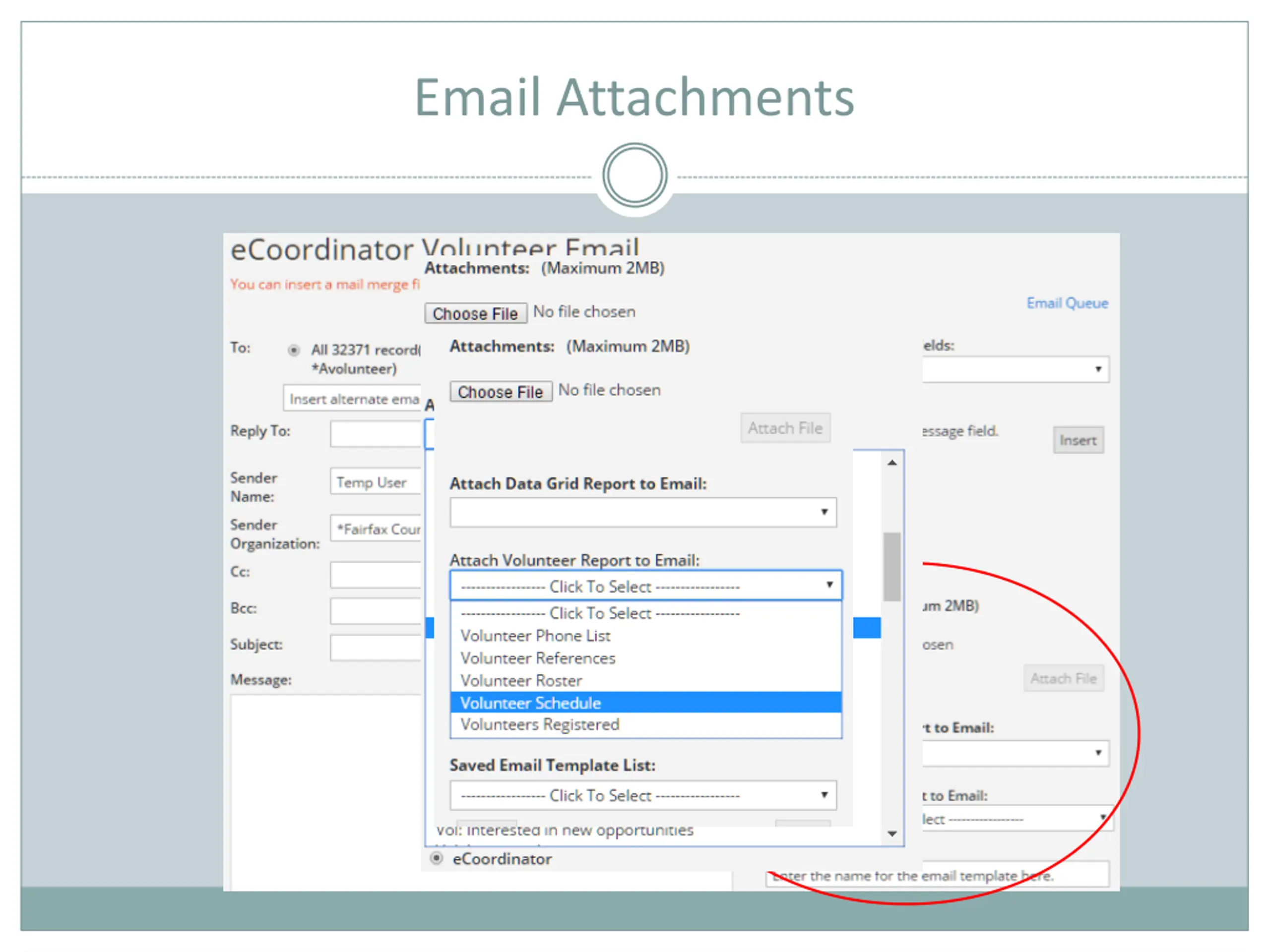Open the Attach Volunteer Report to Email dropdown
The width and height of the screenshot is (1270, 952).
click(646, 585)
